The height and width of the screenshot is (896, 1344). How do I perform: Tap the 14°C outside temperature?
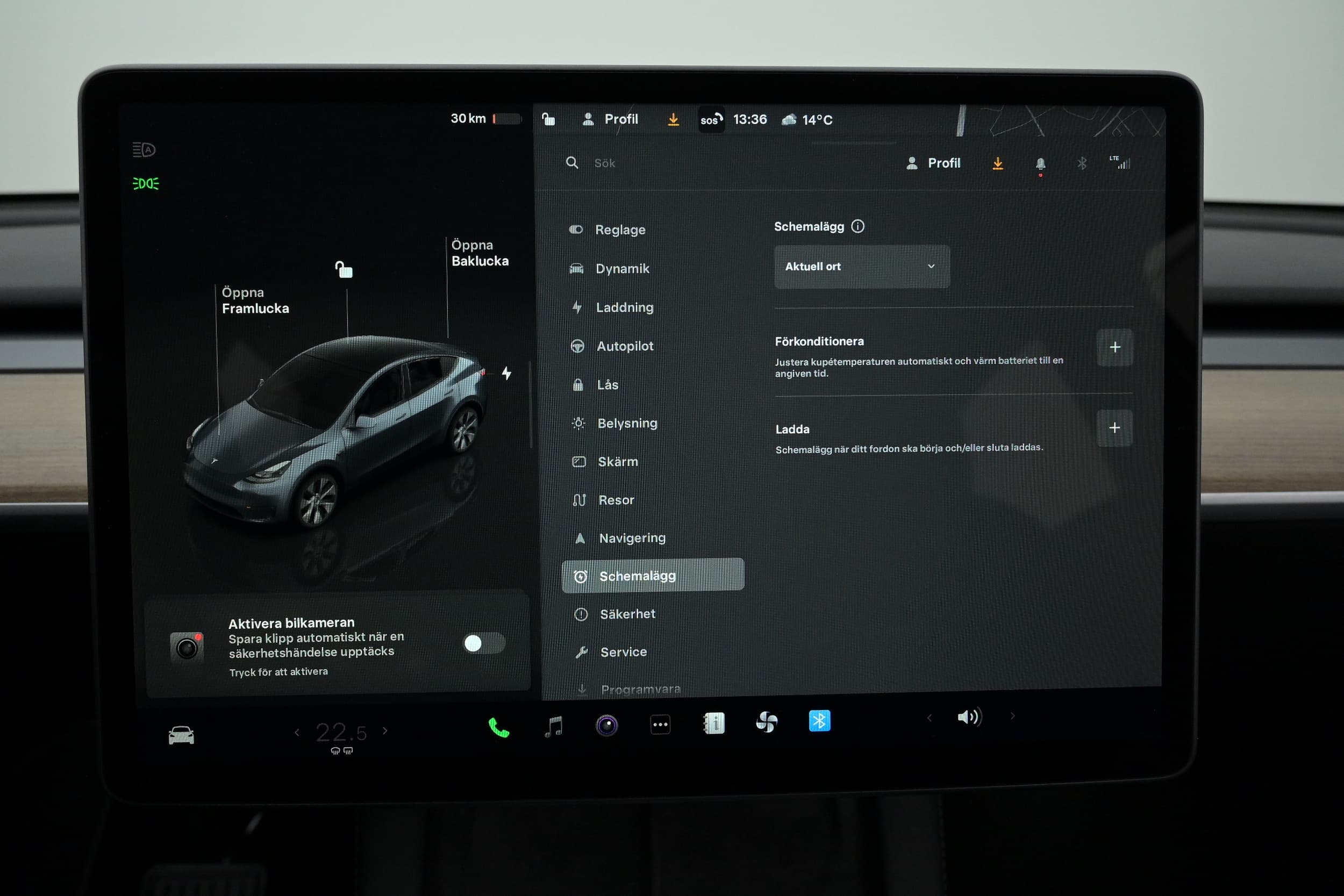(x=817, y=120)
